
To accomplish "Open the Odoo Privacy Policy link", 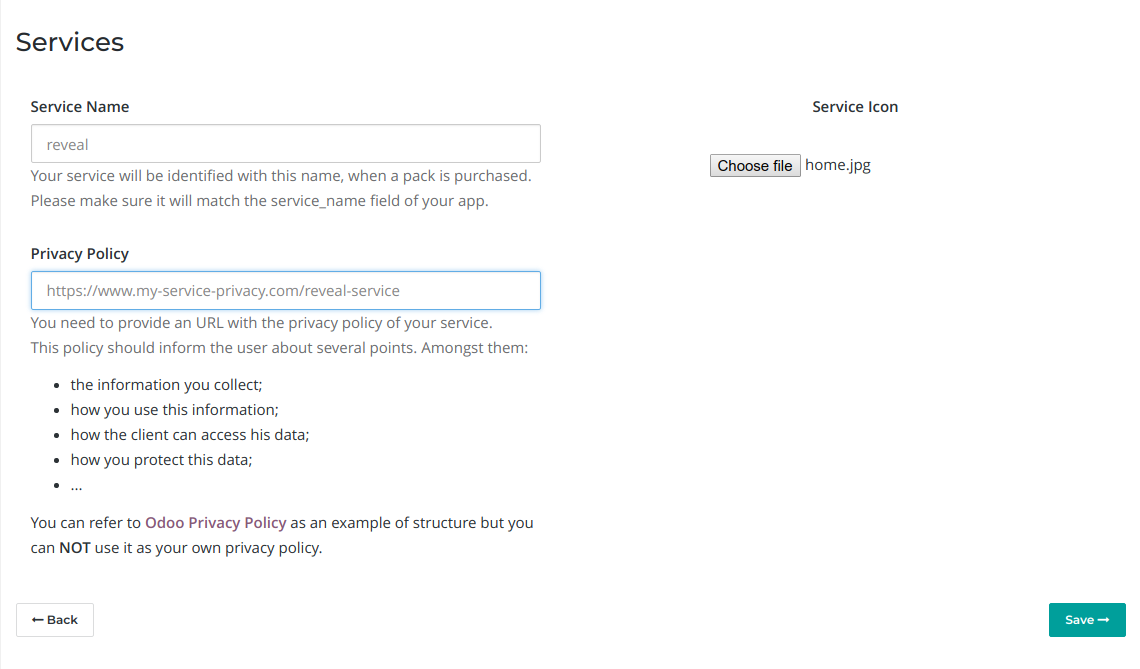I will click(x=216, y=523).
